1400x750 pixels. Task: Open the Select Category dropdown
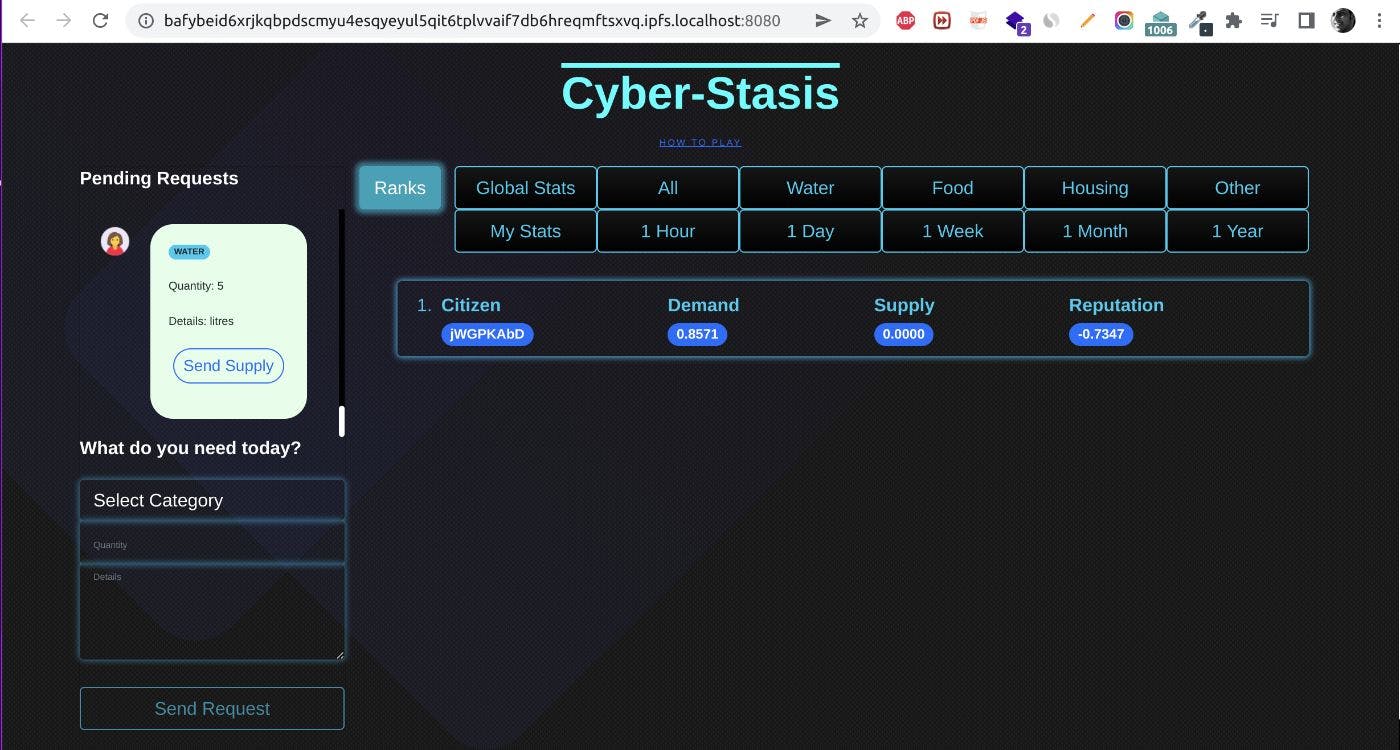pos(212,499)
